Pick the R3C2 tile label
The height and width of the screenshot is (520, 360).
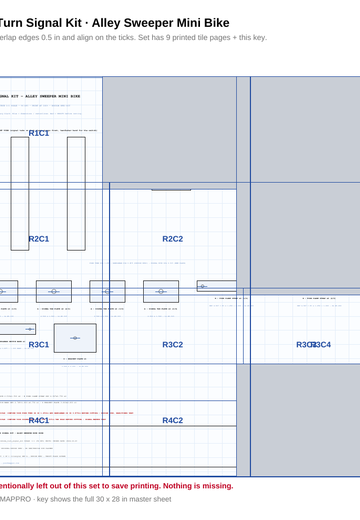coord(173,344)
